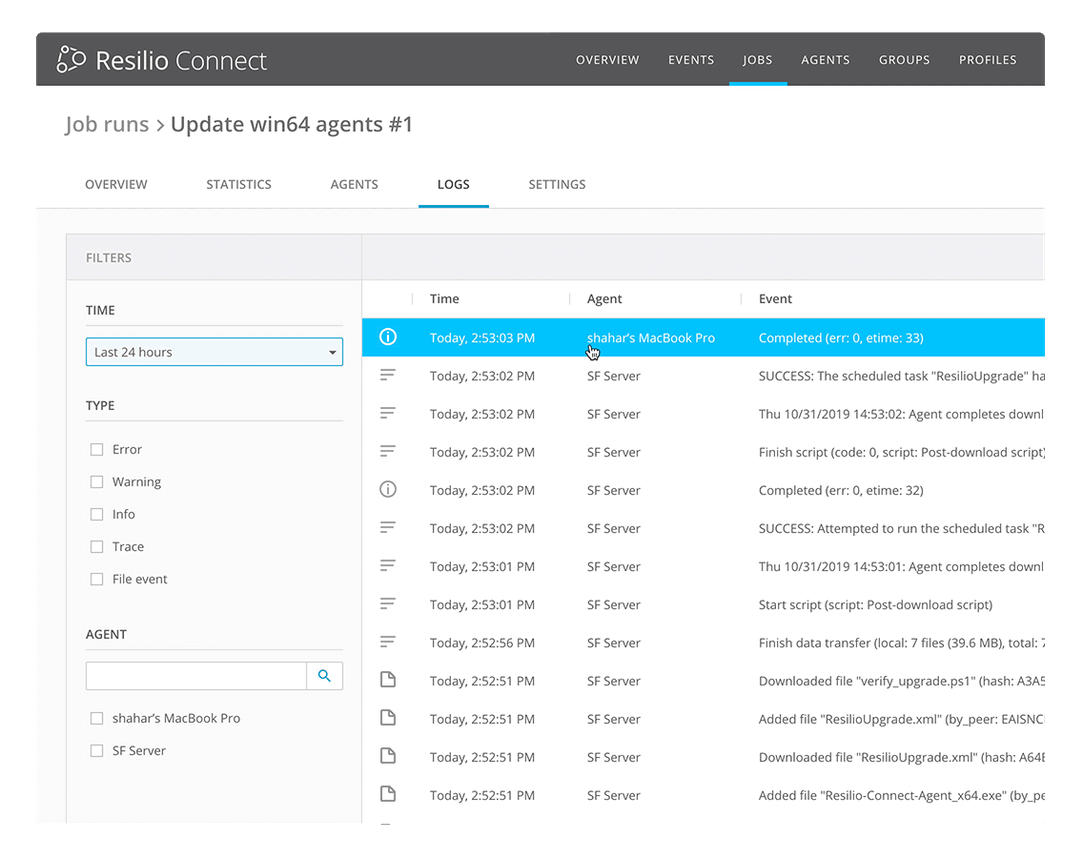
Task: Click event 'Downloaded file "ResilioUpgrade.xml"'
Action: coord(902,757)
